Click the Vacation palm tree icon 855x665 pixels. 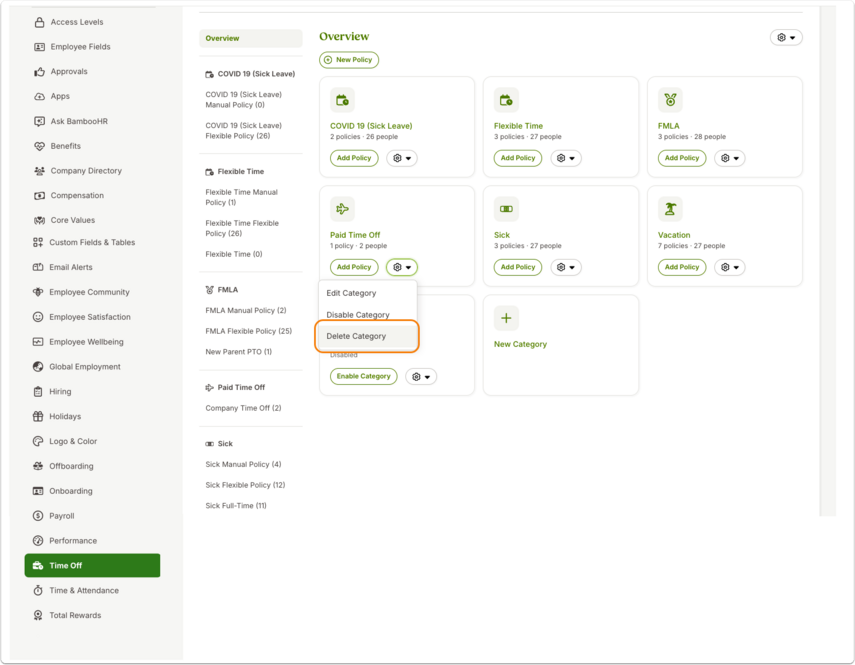click(670, 209)
